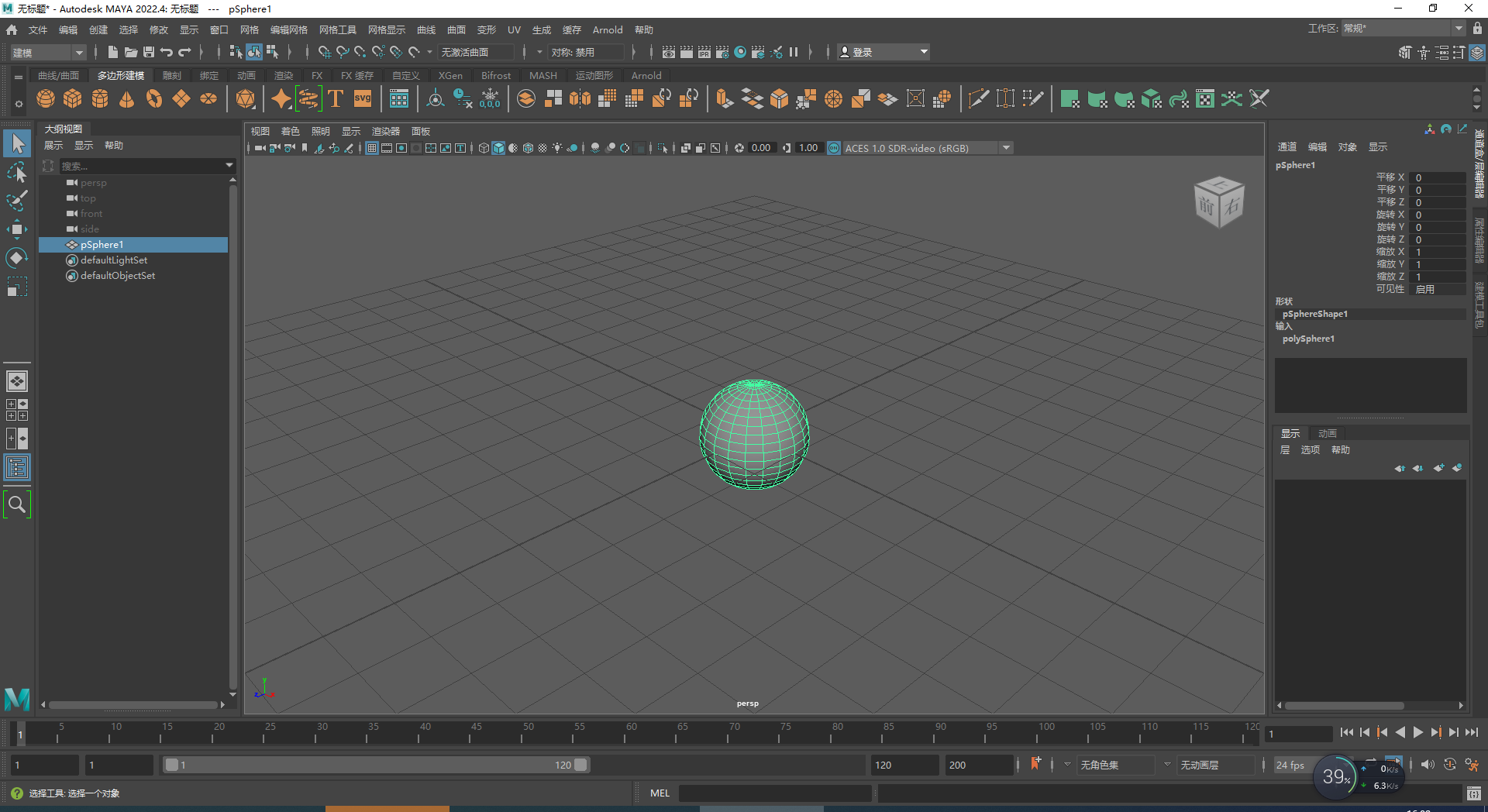Toggle the view transform ON button

point(834,148)
